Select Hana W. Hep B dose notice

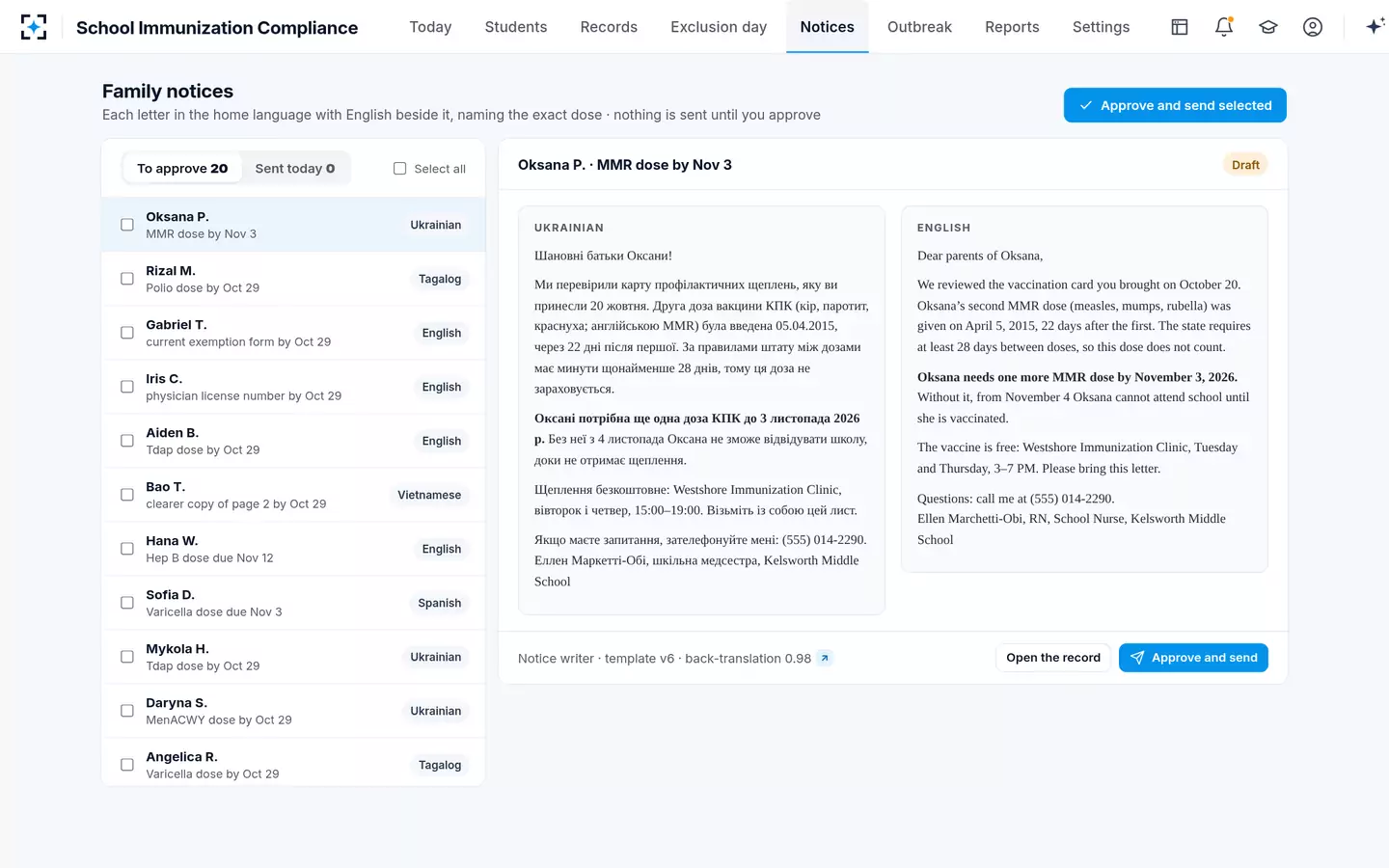(293, 549)
